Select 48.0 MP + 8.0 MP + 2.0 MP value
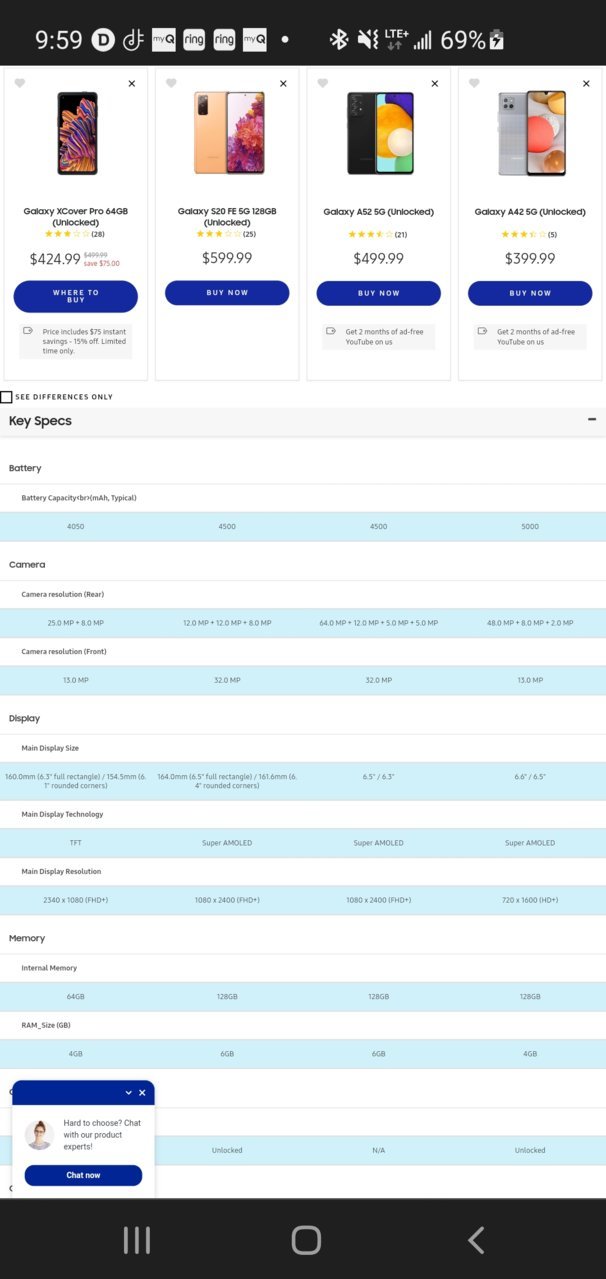The image size is (606, 1279). (x=530, y=623)
